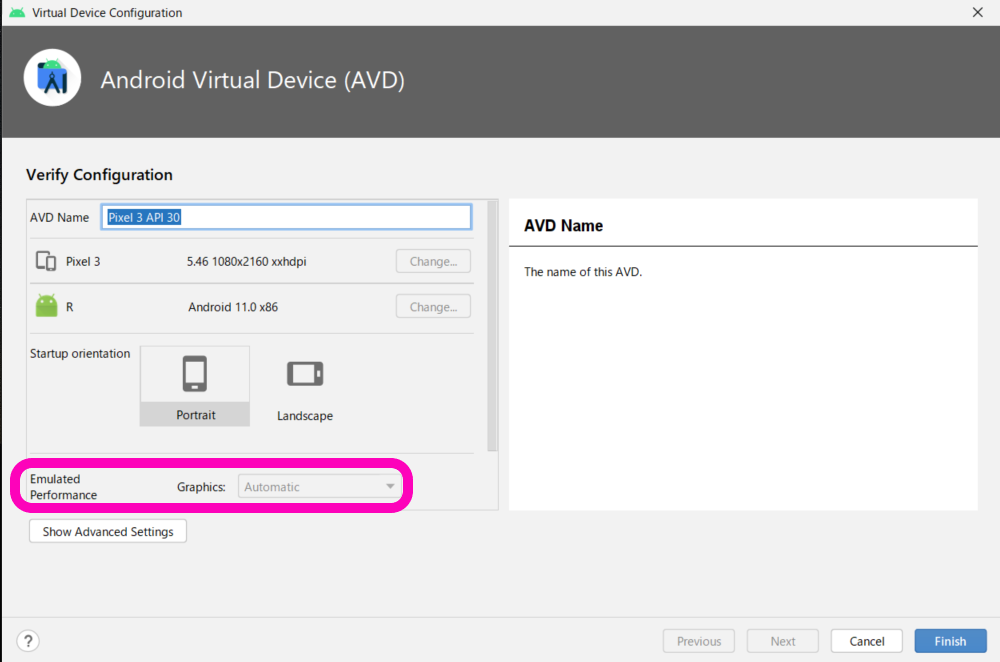Click the Android icon in the title bar

pos(17,13)
